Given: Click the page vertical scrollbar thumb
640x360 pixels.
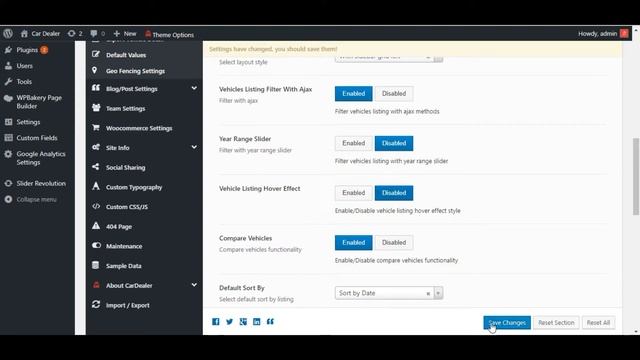Looking at the screenshot, I should point(636,176).
